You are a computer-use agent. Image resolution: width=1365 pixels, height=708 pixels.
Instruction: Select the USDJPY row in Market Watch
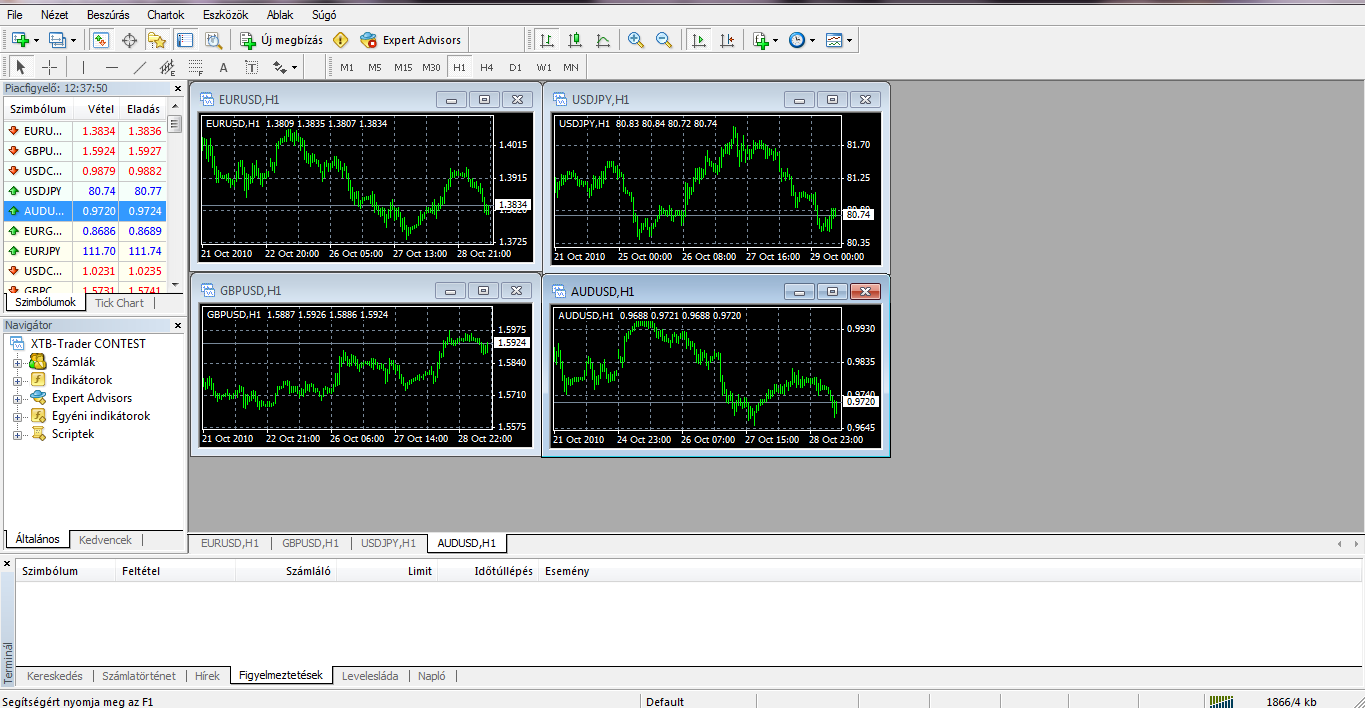point(85,190)
